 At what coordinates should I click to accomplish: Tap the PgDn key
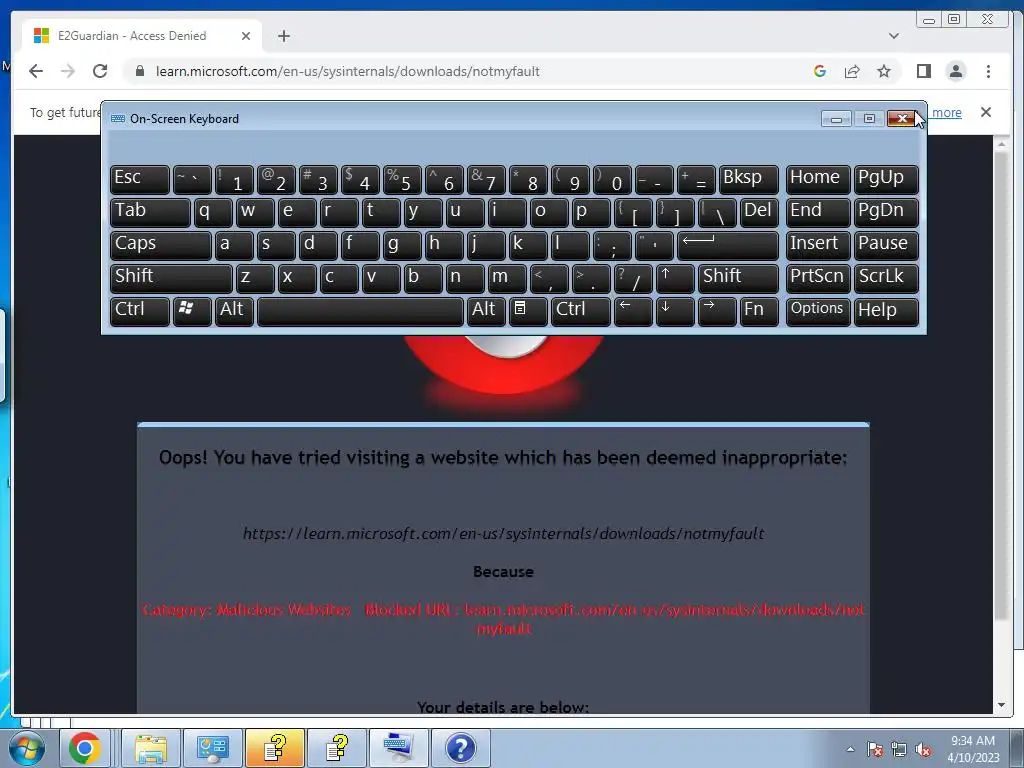coord(886,212)
